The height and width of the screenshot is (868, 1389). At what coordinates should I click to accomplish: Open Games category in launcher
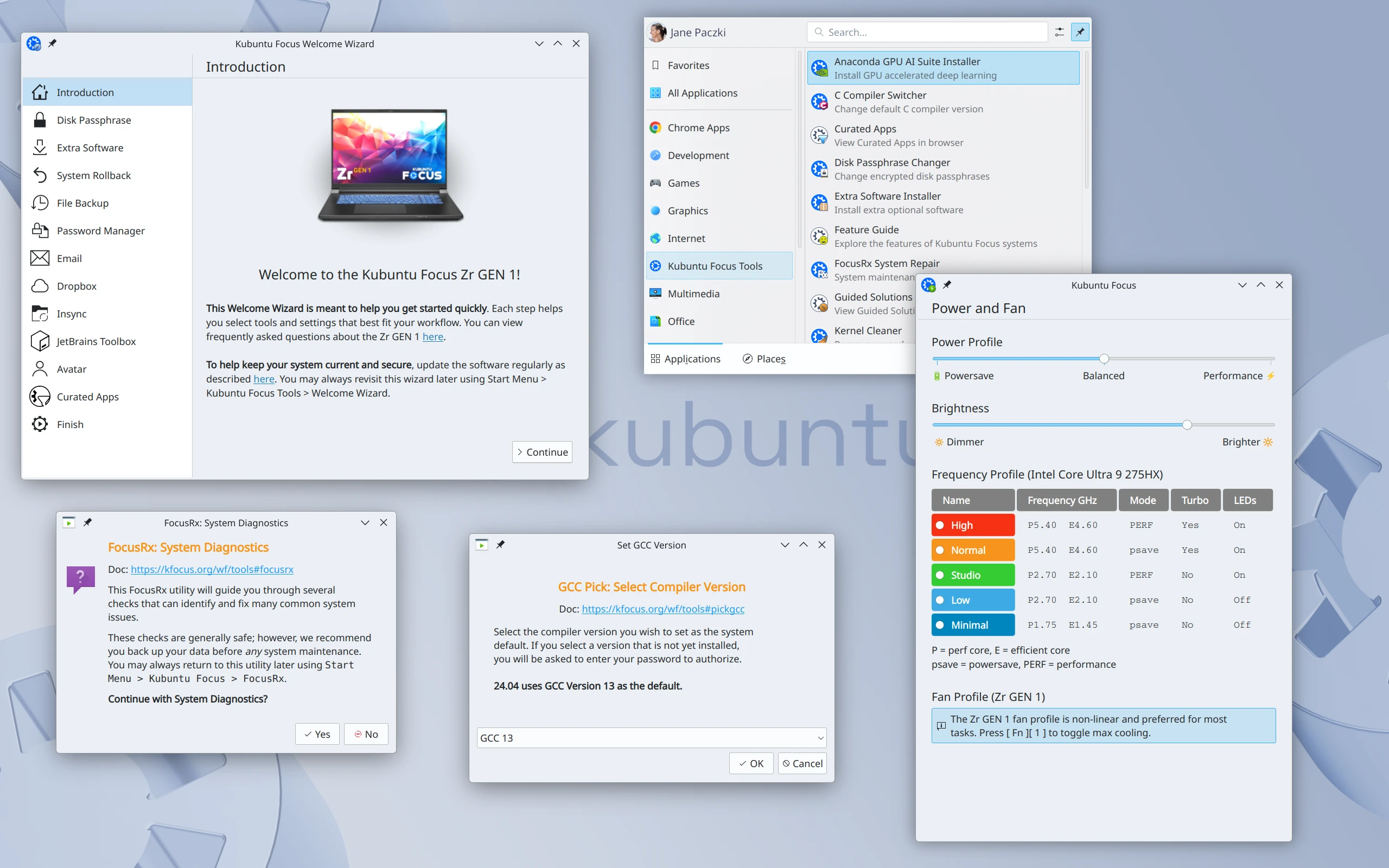(x=719, y=183)
